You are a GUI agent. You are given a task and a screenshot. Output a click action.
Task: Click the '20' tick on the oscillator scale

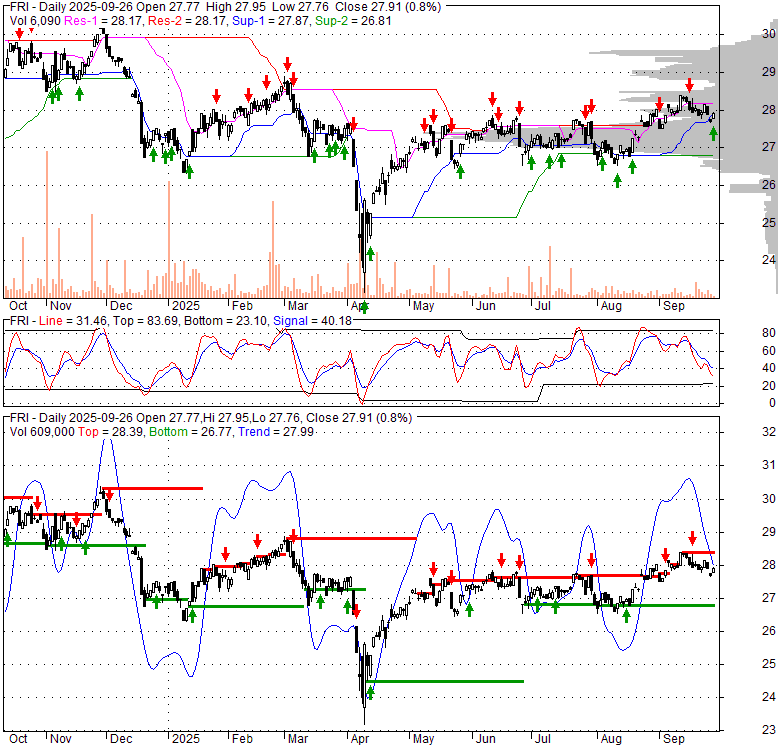point(769,385)
